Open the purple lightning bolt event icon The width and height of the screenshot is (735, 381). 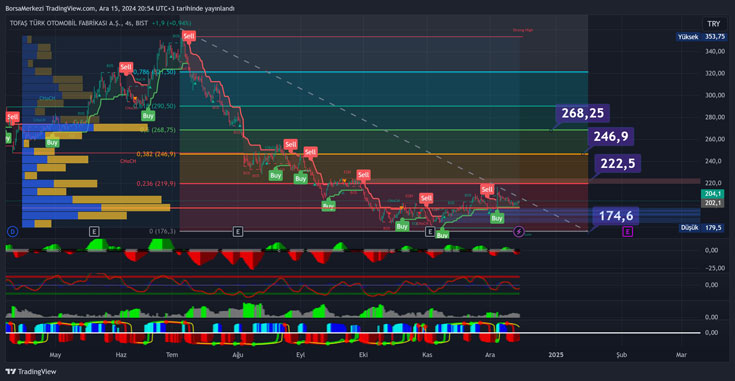point(518,232)
